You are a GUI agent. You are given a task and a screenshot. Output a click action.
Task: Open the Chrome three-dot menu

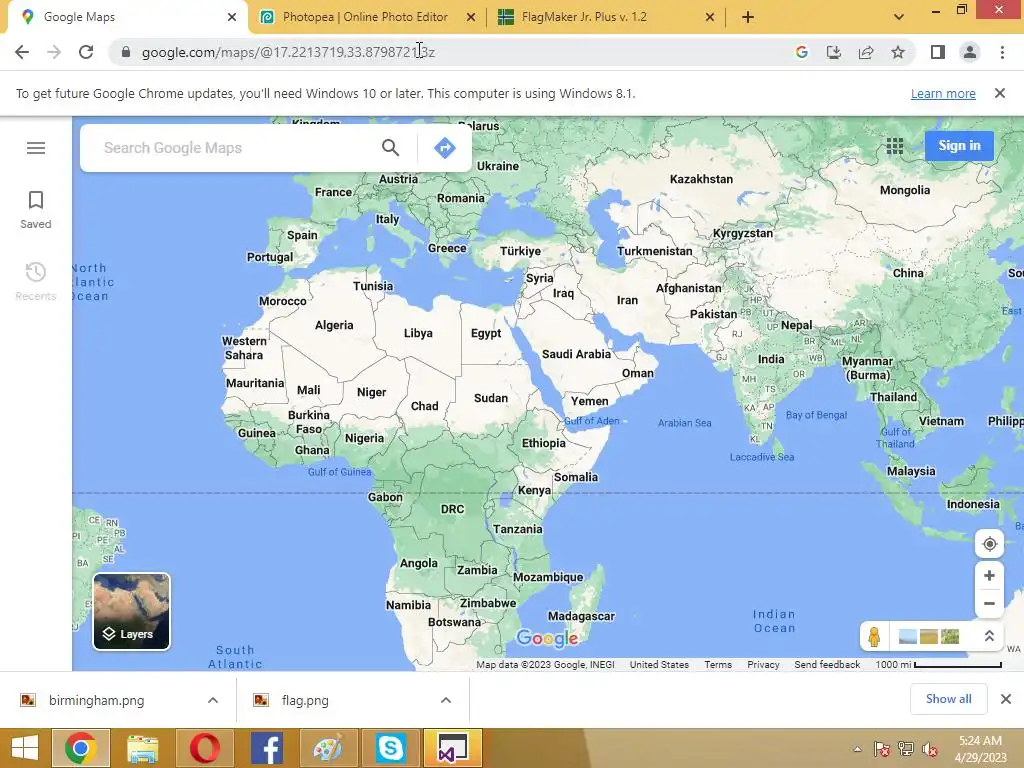point(1002,52)
